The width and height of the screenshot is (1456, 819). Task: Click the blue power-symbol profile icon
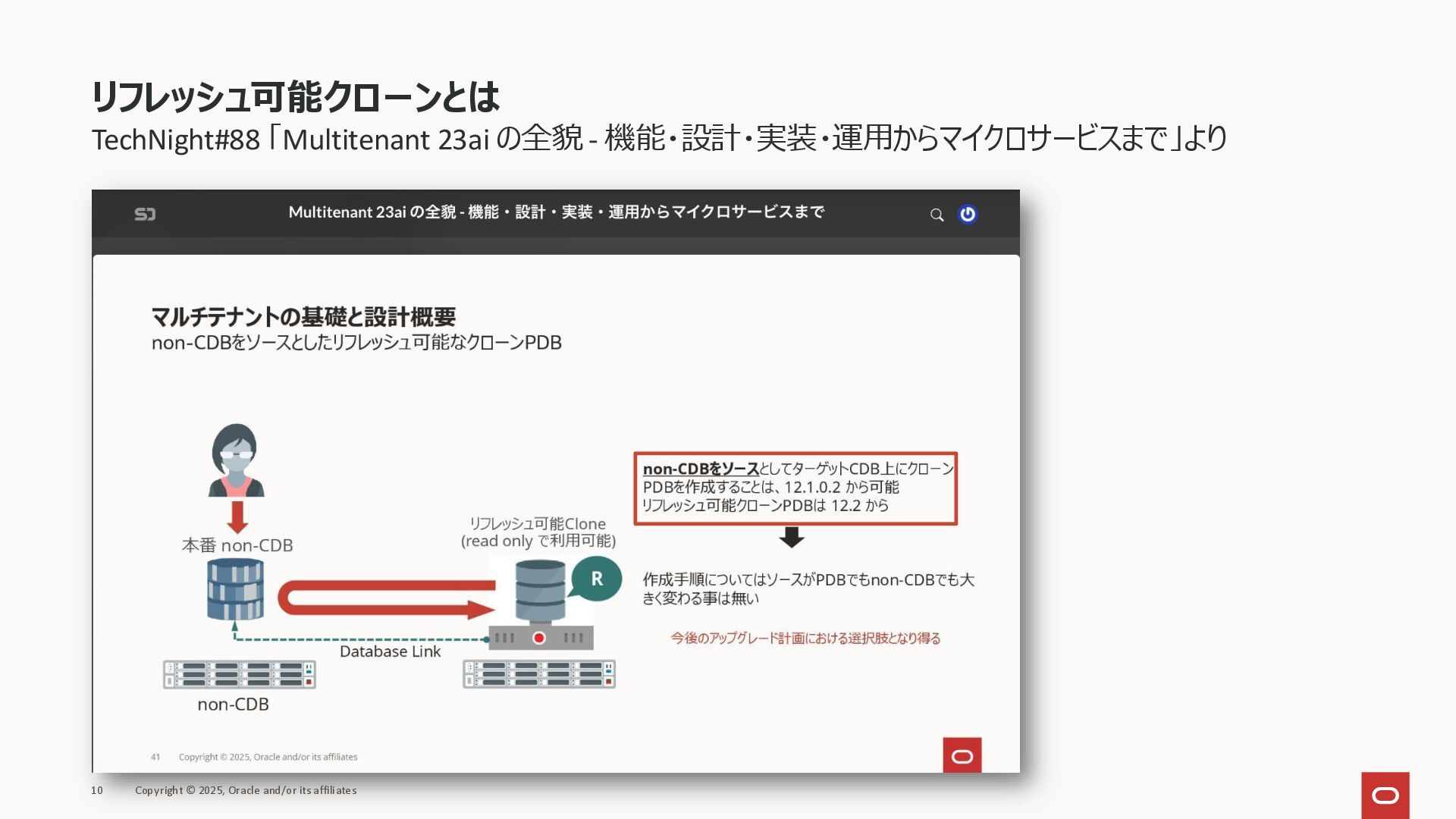pos(968,214)
